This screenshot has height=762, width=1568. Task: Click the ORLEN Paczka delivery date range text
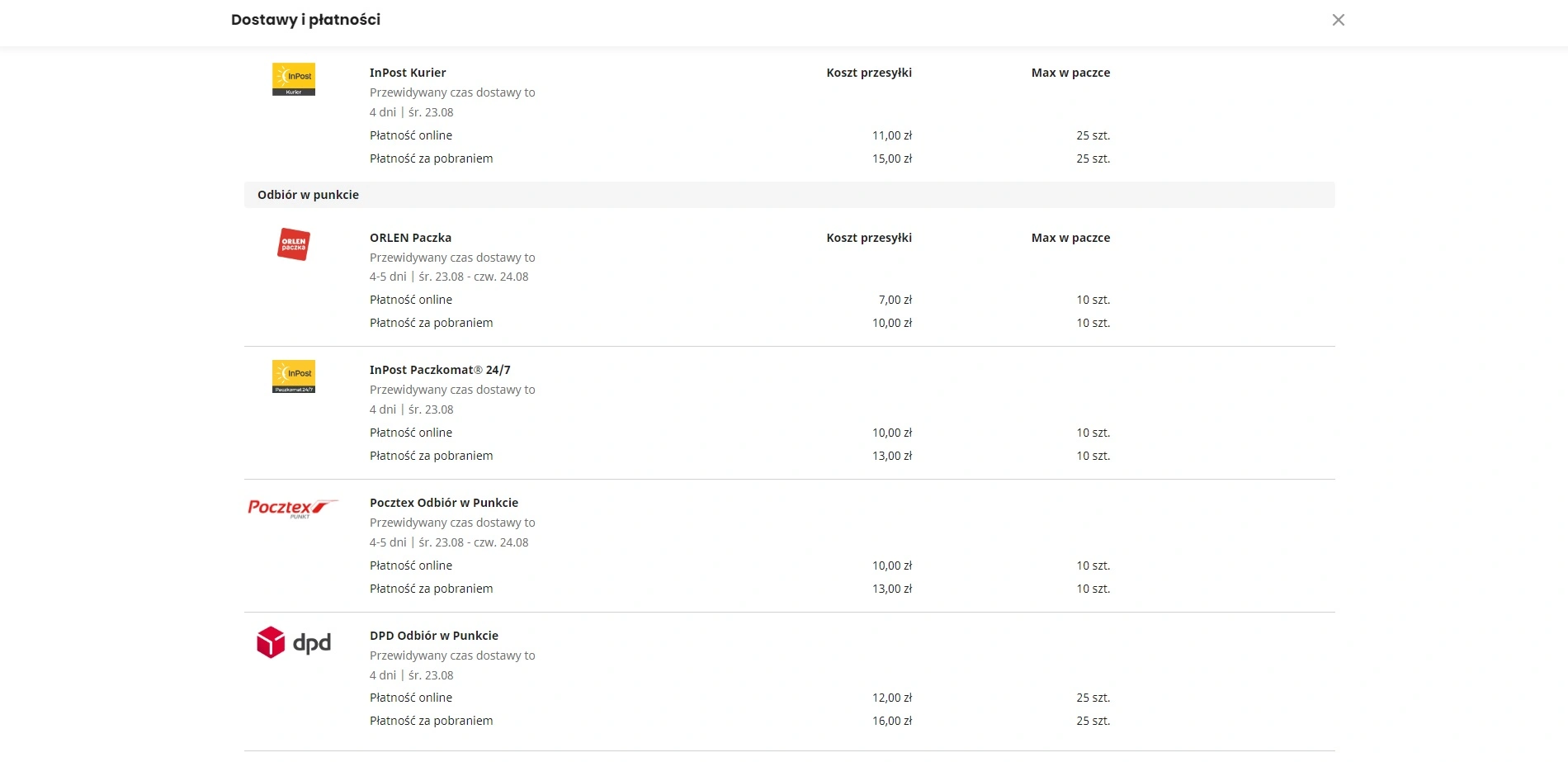pos(449,277)
